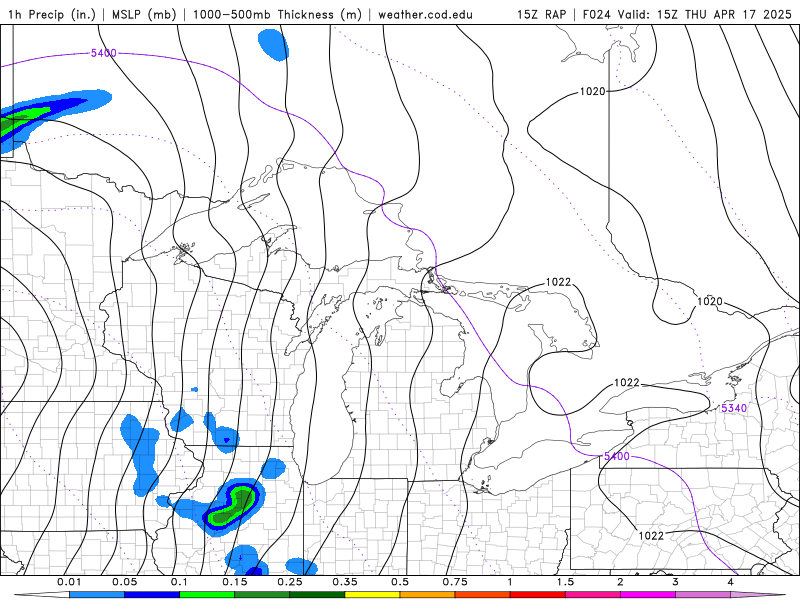Viewport: 800px width, 600px height.
Task: Click the red legend swatch (1-1.5)
Action: pyautogui.click(x=538, y=595)
